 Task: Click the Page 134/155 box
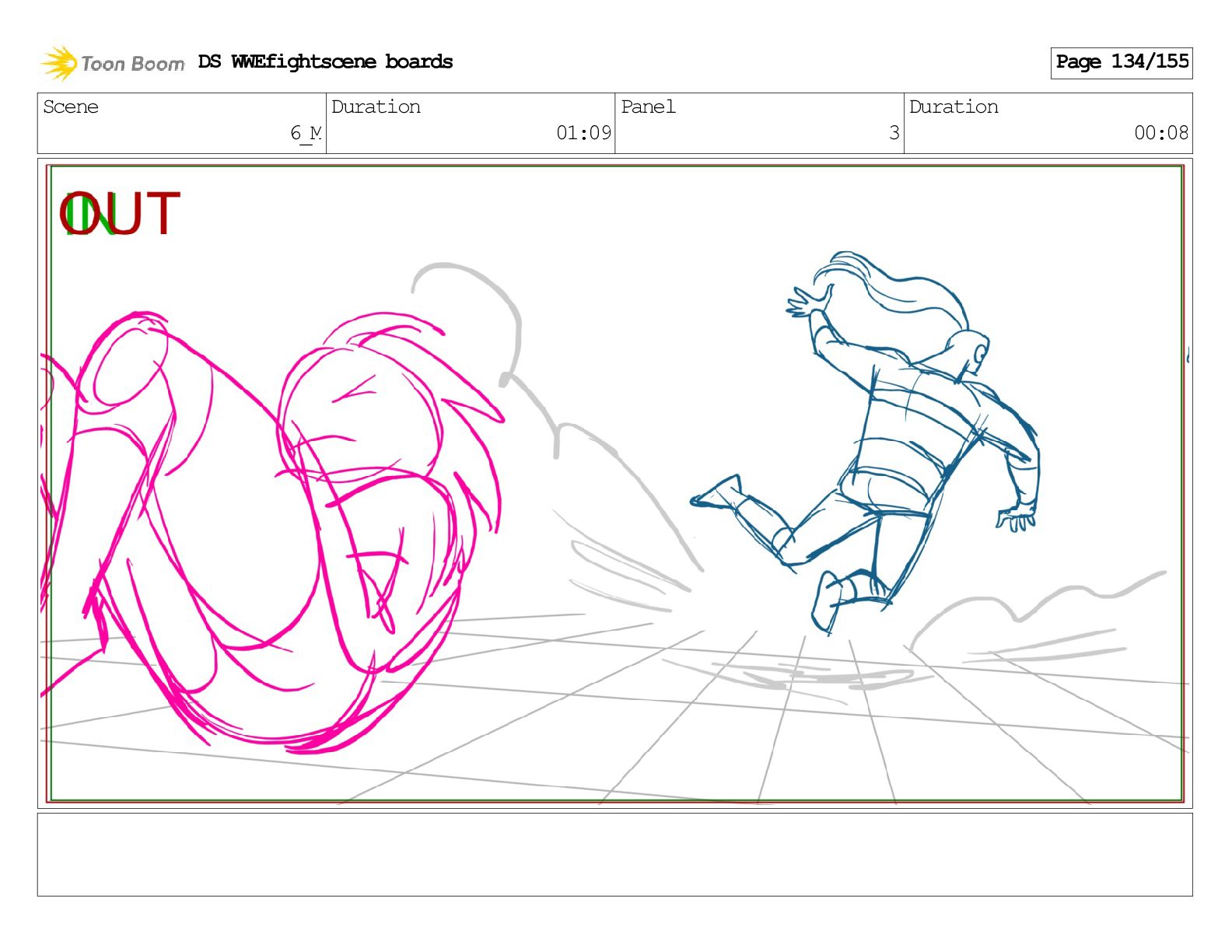(1121, 62)
